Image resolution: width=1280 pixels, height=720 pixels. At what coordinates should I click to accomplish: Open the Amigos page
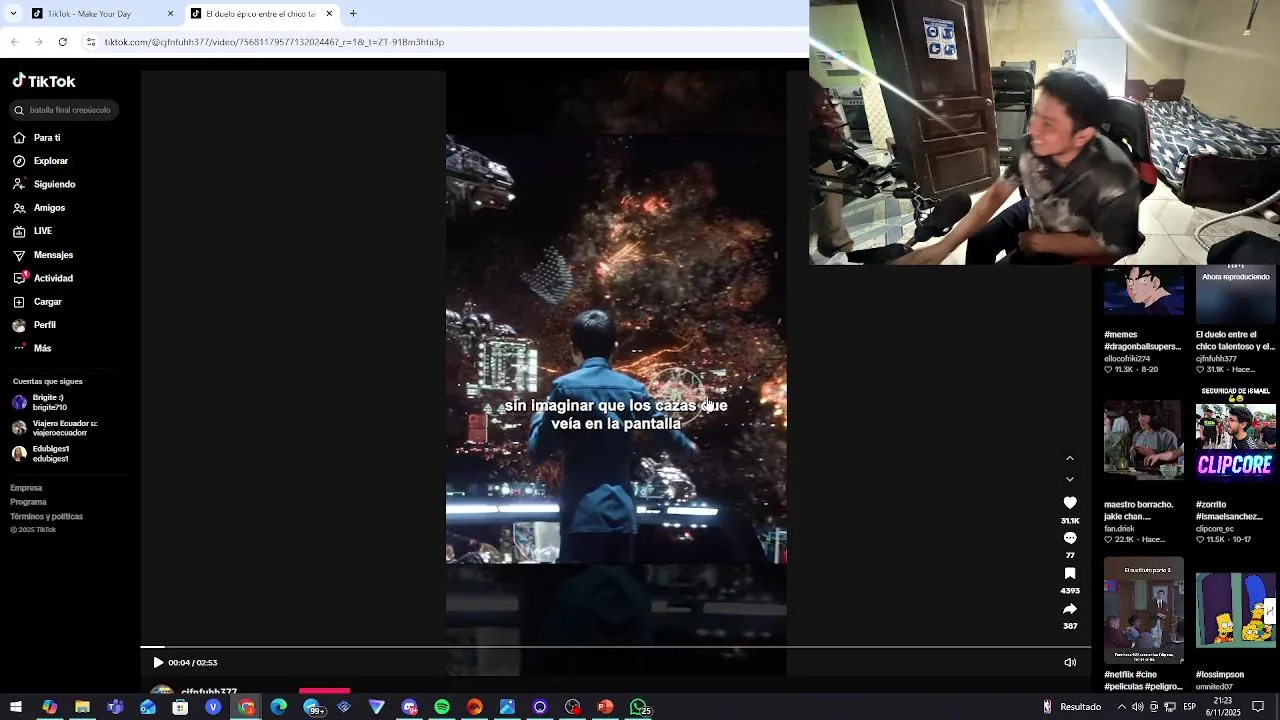click(x=39, y=208)
